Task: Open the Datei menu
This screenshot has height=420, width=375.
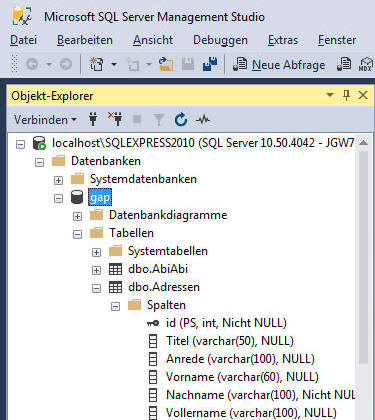Action: 23,40
